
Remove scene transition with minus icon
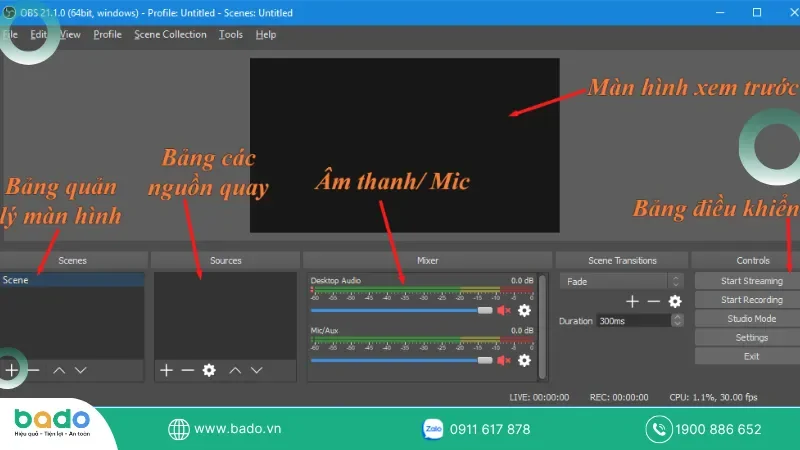coord(654,302)
